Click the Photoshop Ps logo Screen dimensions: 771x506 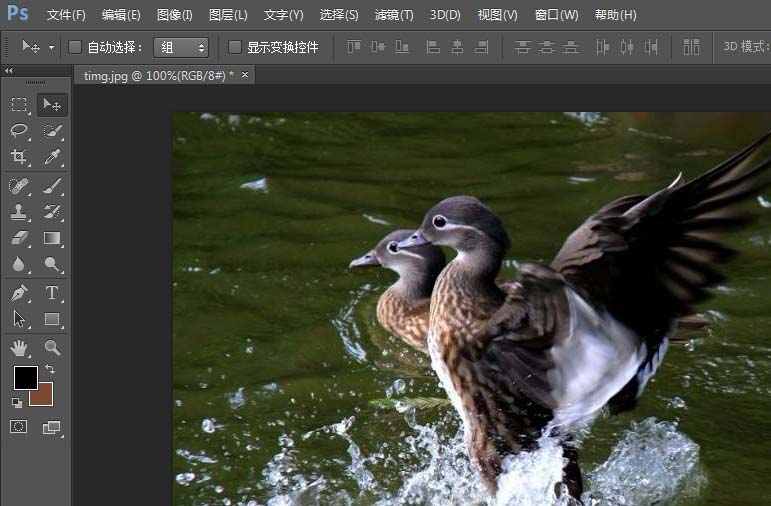pyautogui.click(x=18, y=13)
